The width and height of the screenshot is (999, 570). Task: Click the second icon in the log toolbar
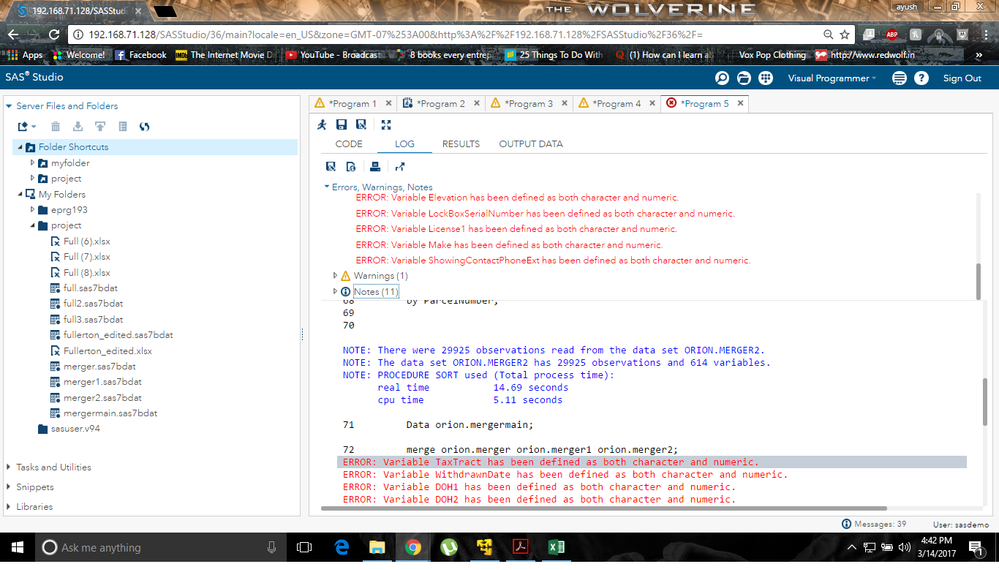(351, 167)
